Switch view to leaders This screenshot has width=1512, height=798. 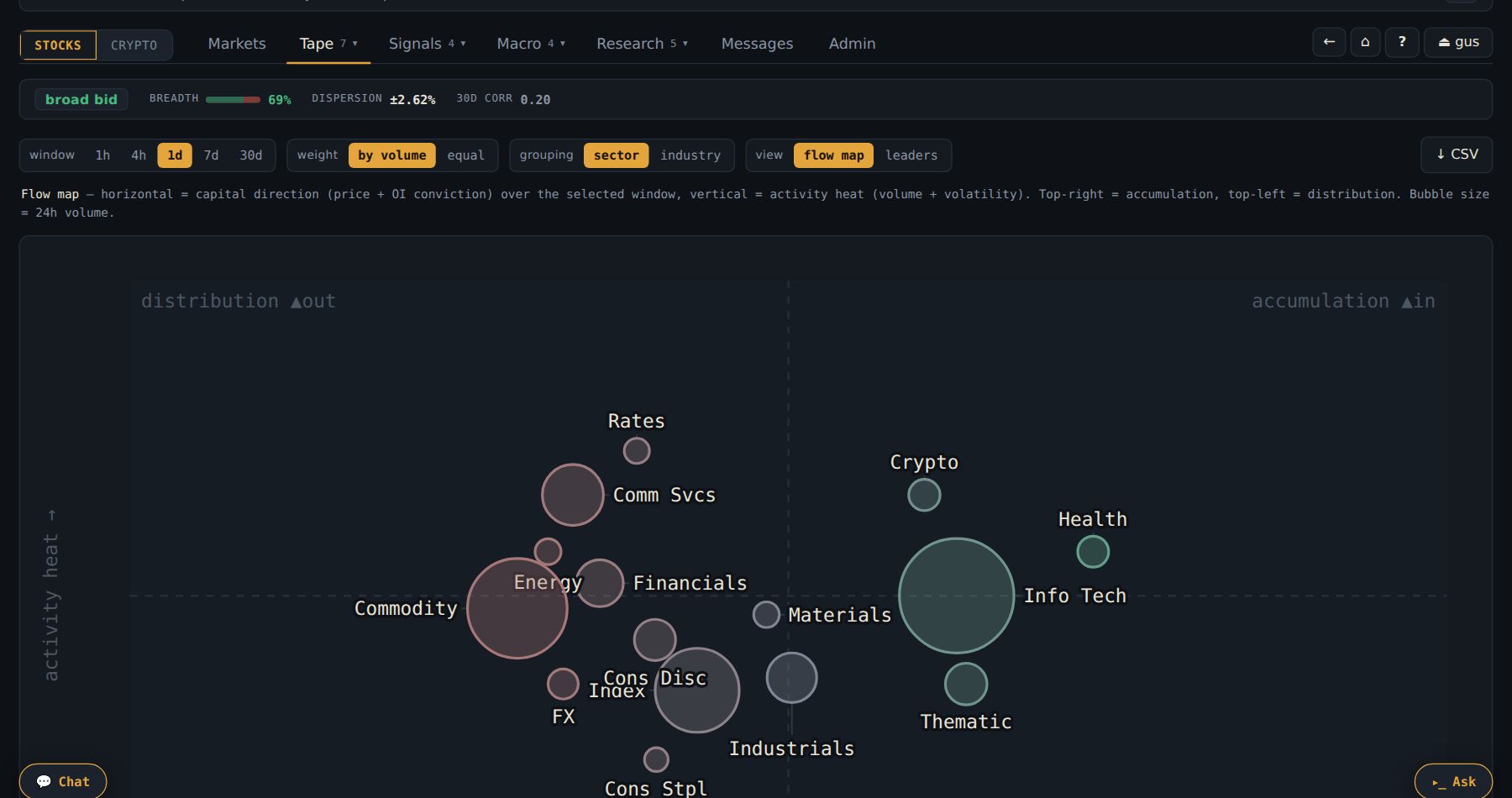click(x=911, y=155)
